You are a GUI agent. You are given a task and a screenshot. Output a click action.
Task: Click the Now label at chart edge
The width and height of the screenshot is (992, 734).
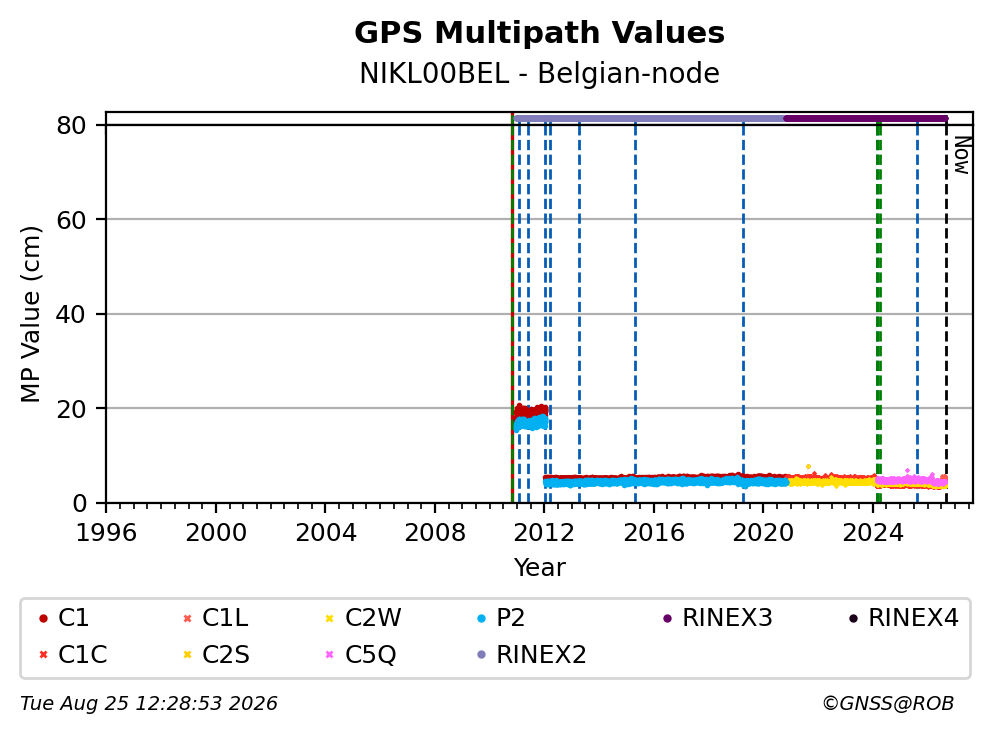coord(962,156)
